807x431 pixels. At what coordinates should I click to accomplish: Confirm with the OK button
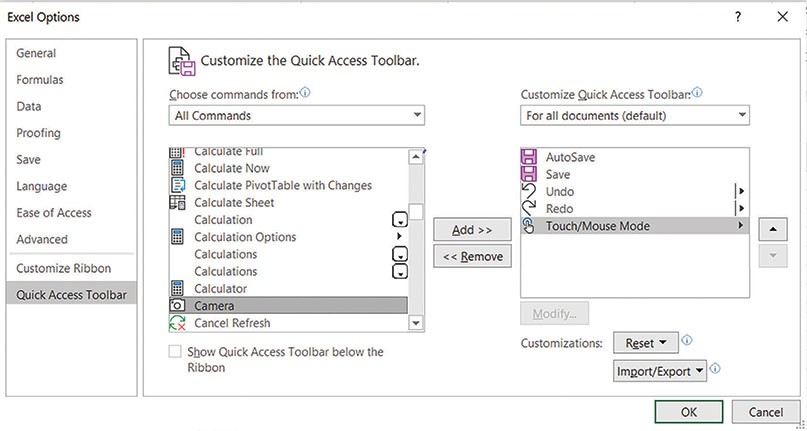point(689,412)
